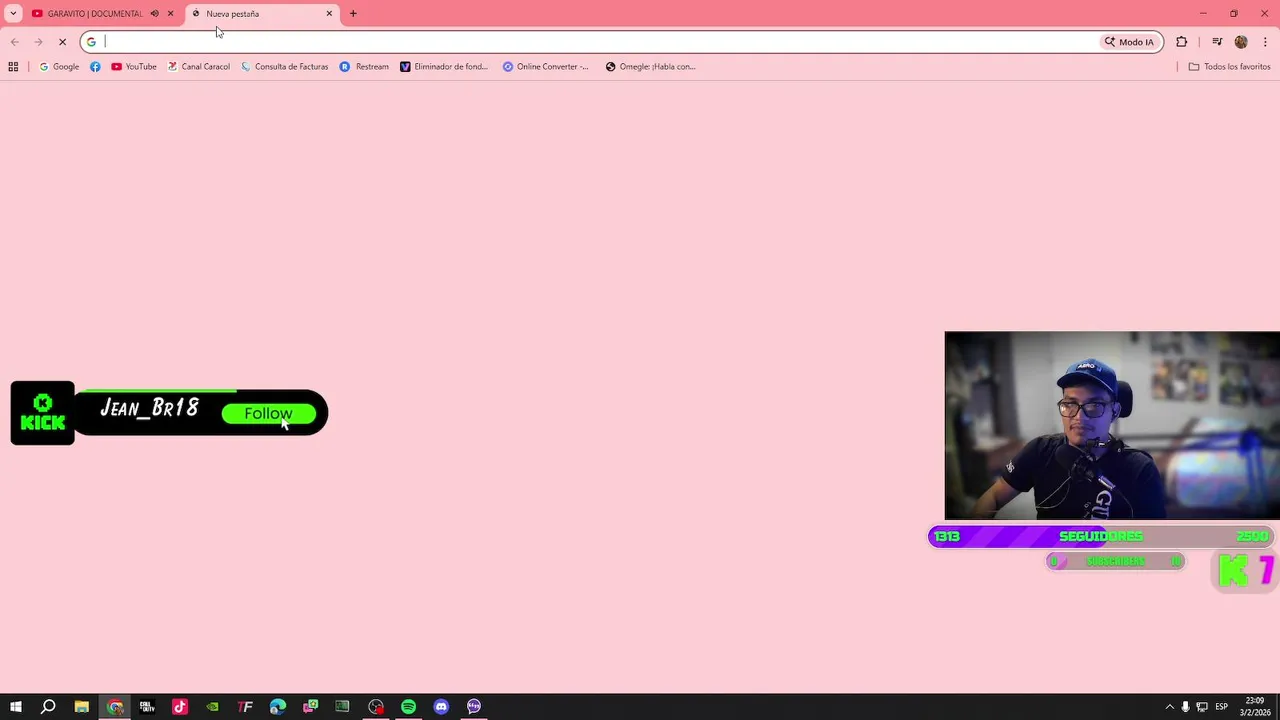Click the green Follow button overlay
This screenshot has height=720, width=1280.
tap(268, 414)
